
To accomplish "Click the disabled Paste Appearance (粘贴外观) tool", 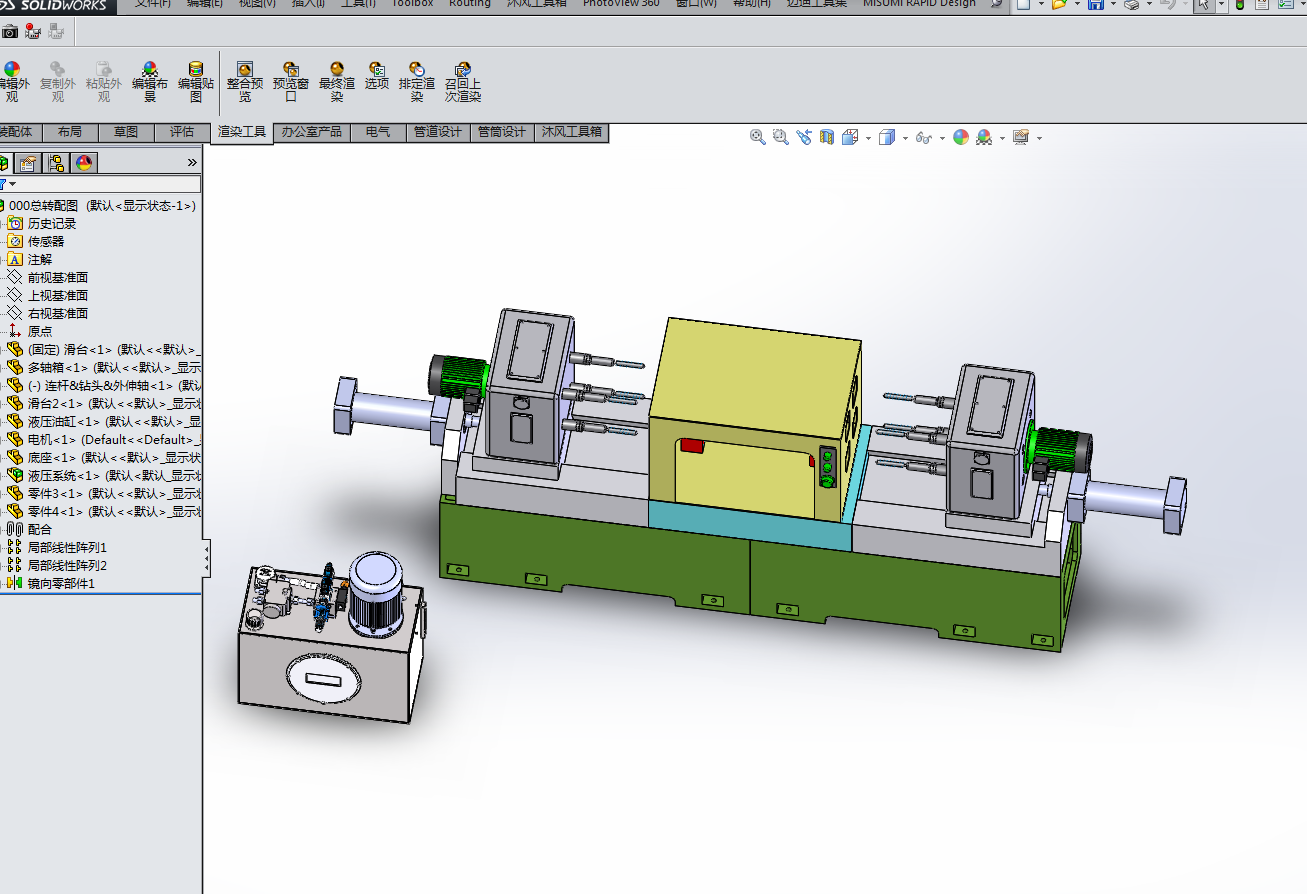I will (104, 81).
